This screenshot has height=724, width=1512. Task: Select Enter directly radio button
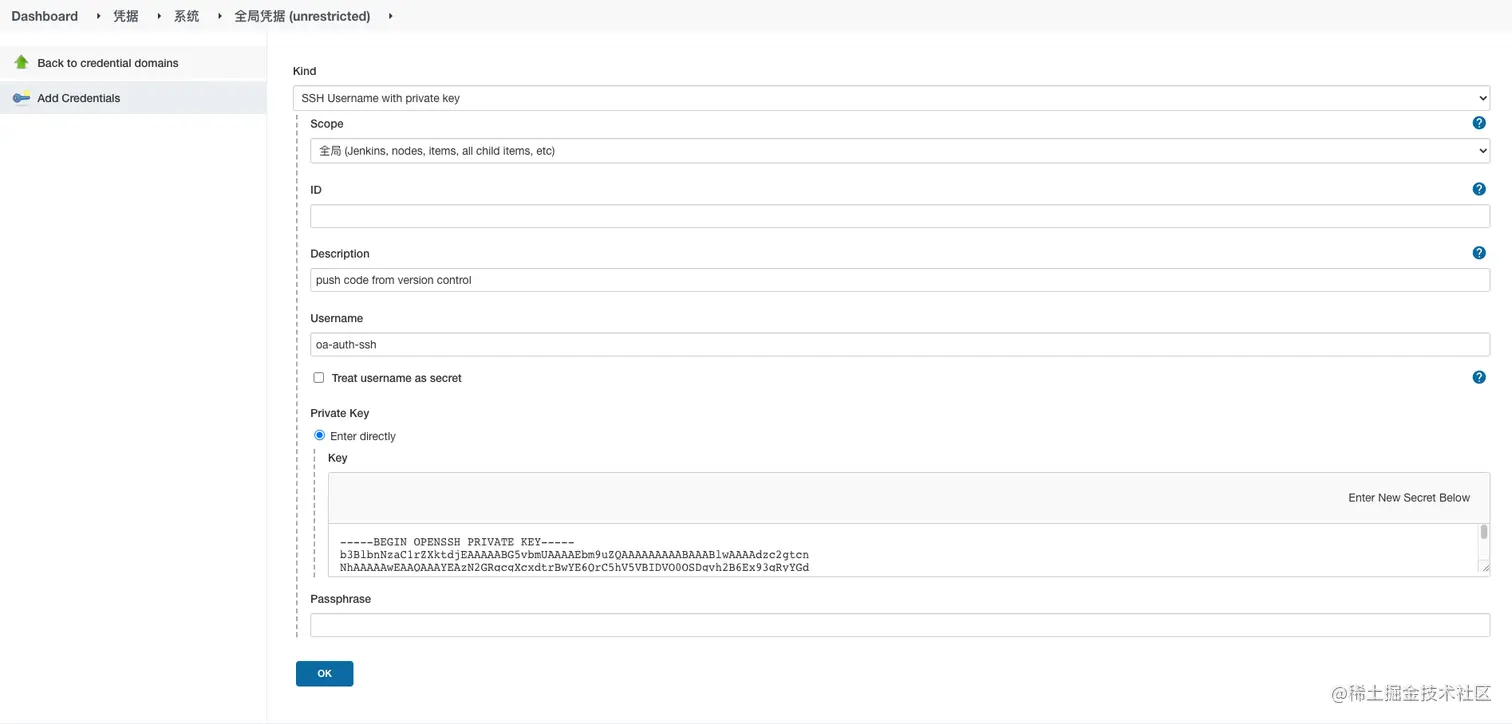tap(320, 435)
